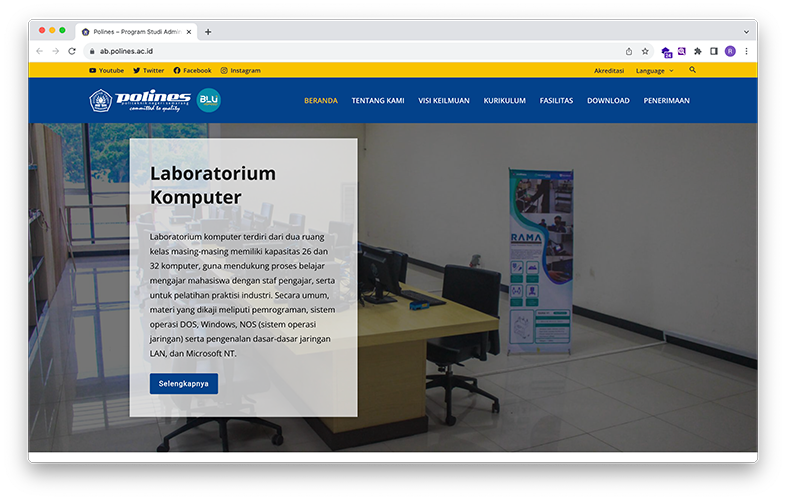Screen dimensions: 786x500
Task: Open the Twitter social link
Action: click(148, 71)
